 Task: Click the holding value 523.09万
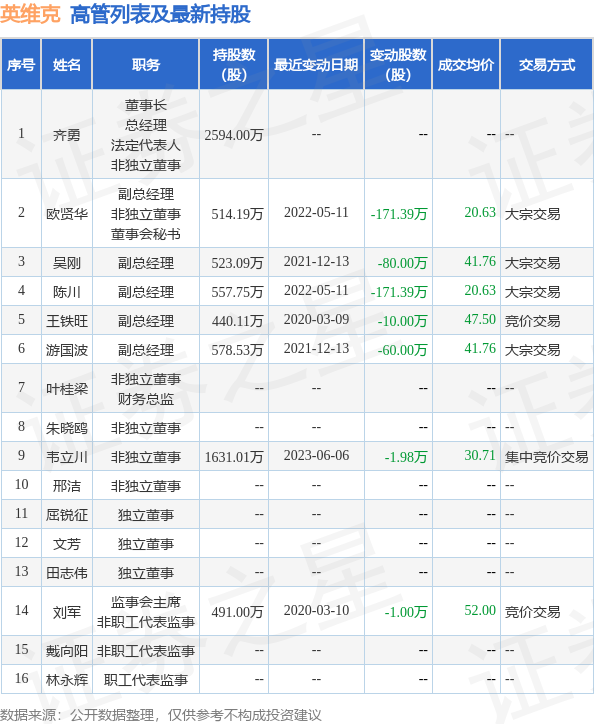[237, 263]
